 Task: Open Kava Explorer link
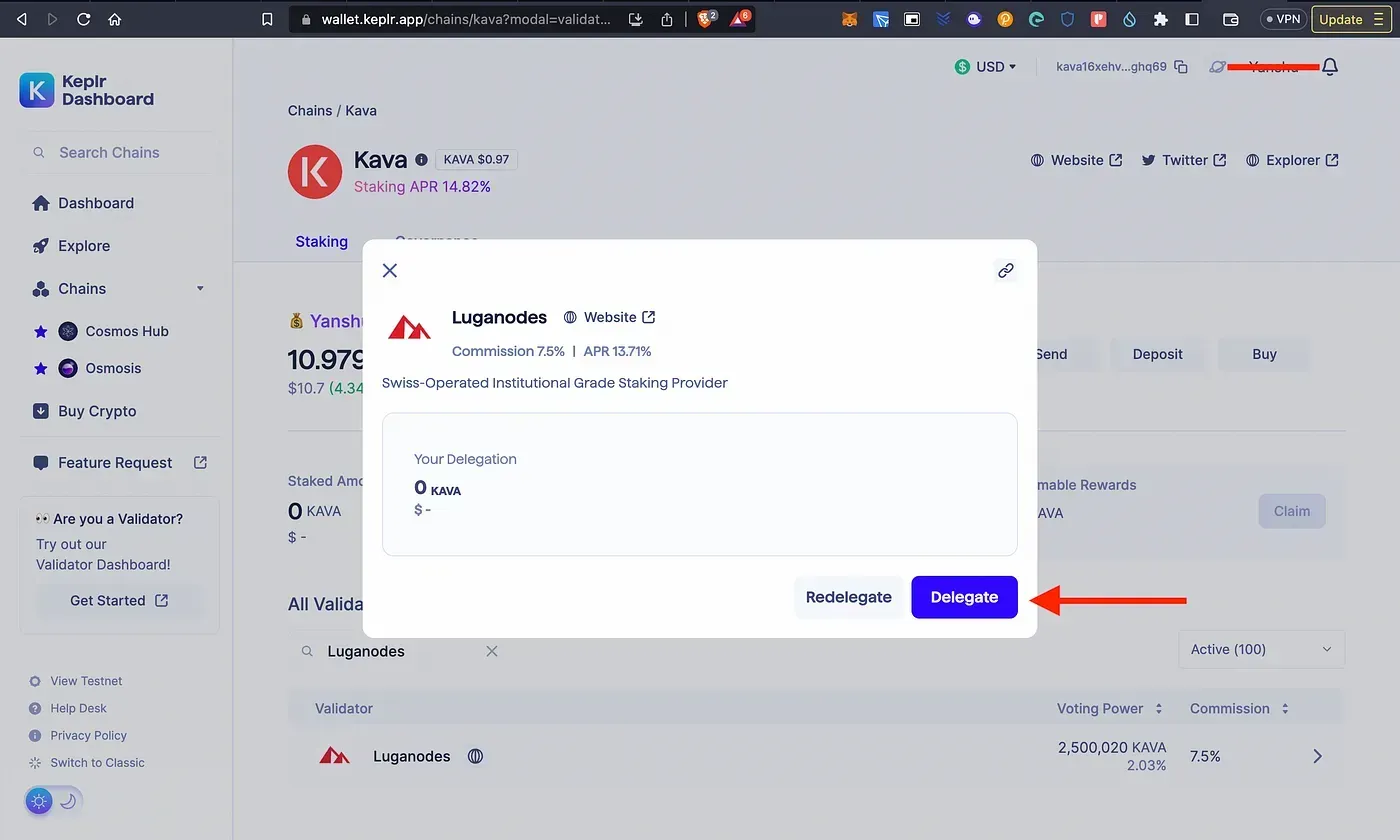pyautogui.click(x=1292, y=160)
